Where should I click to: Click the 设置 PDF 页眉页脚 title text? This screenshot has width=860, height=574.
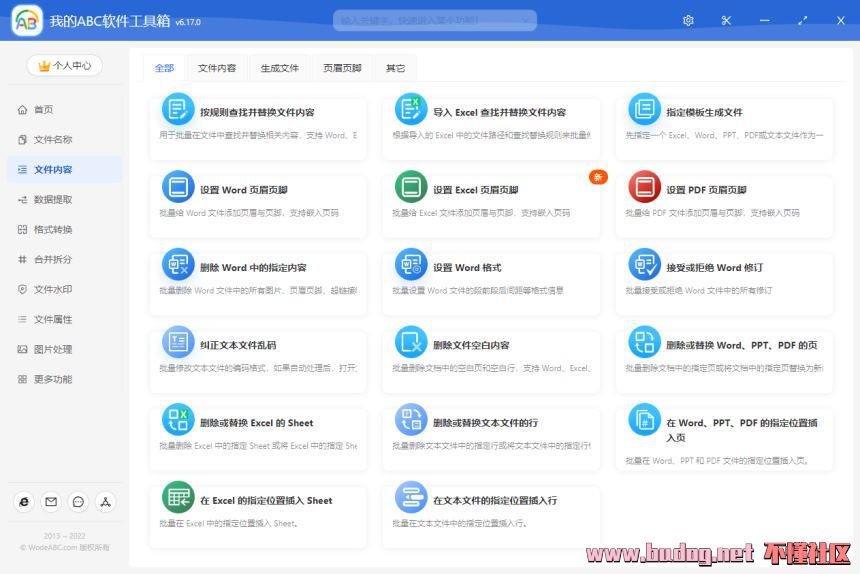(x=706, y=190)
